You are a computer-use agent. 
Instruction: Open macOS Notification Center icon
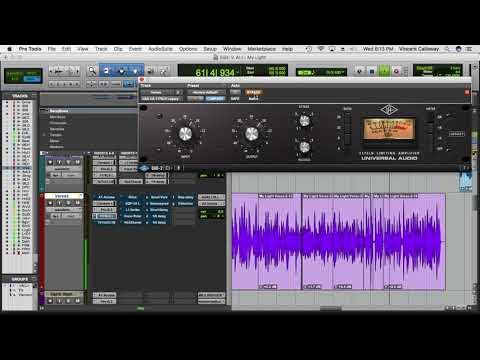(x=469, y=49)
